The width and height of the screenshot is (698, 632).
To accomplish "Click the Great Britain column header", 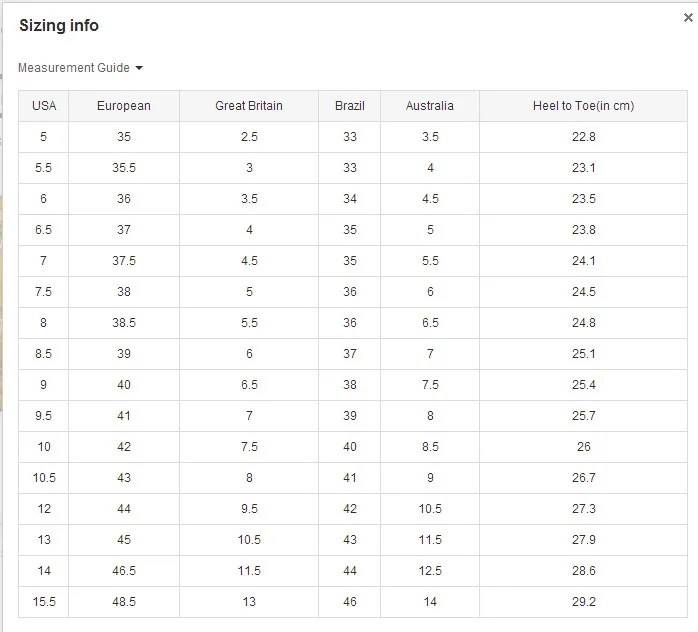I will pyautogui.click(x=249, y=106).
